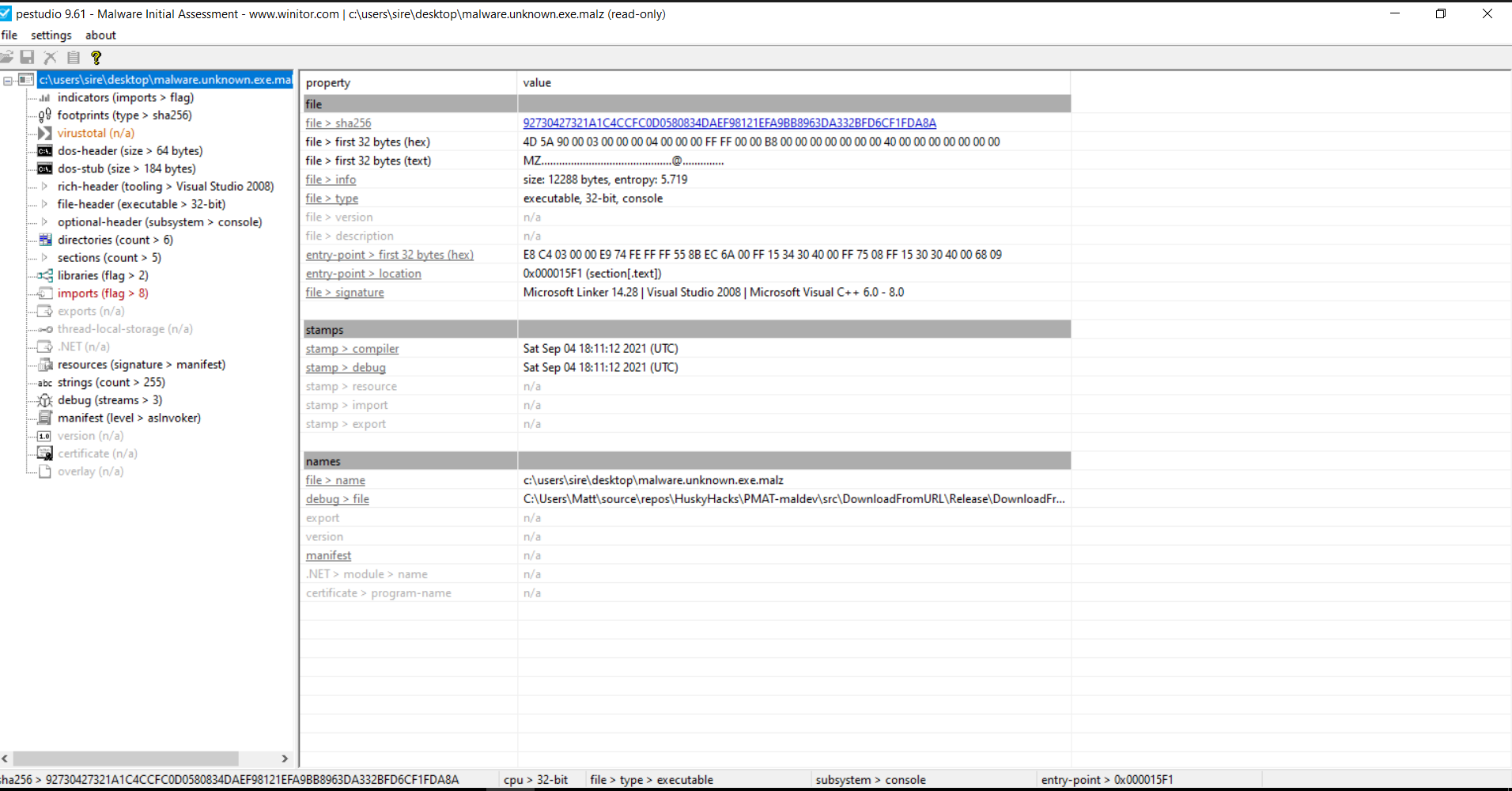The width and height of the screenshot is (1512, 791).
Task: Click the entry-point location property link
Action: 363,274
